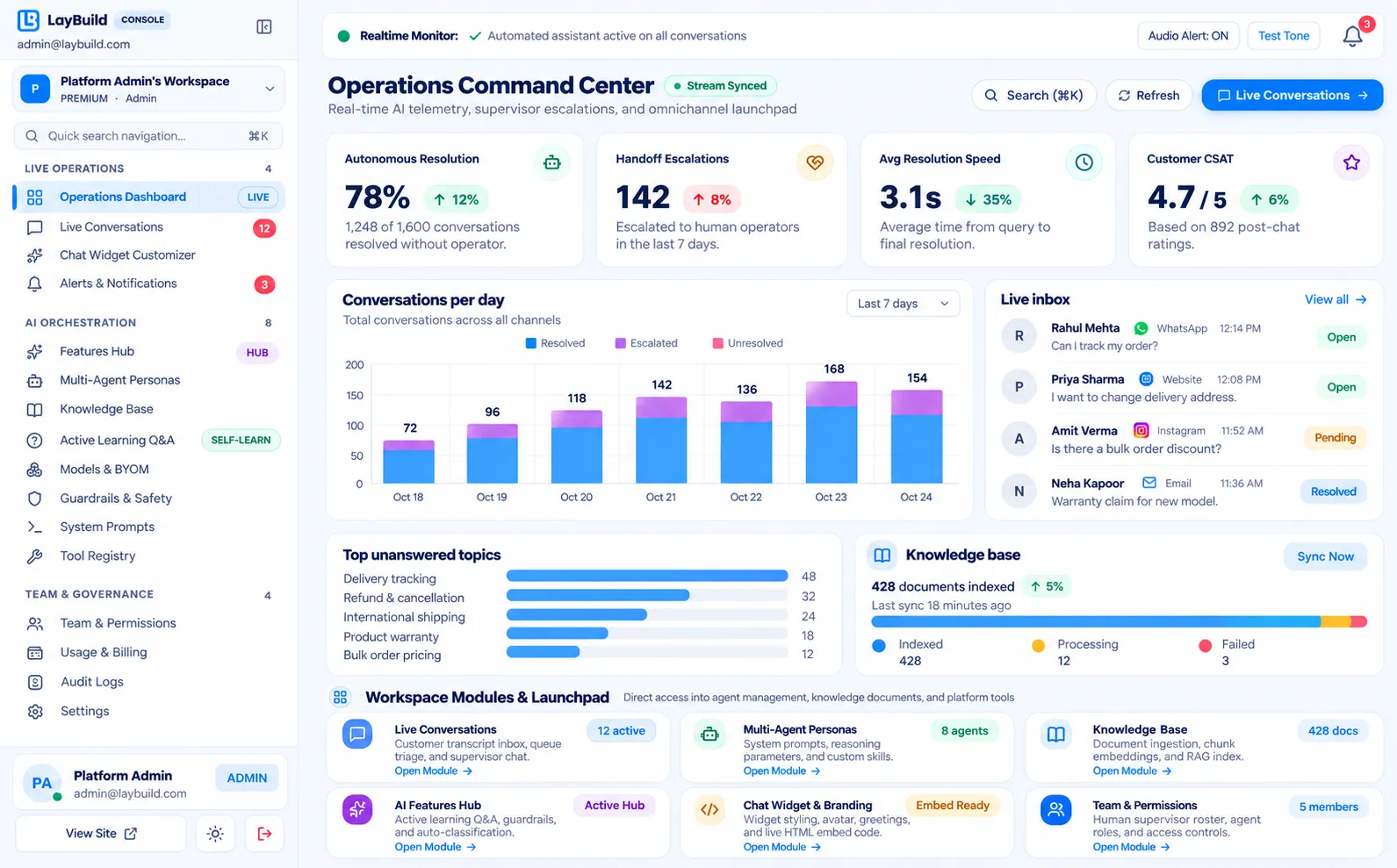The image size is (1397, 868).
Task: Click the Refresh button
Action: [1149, 96]
